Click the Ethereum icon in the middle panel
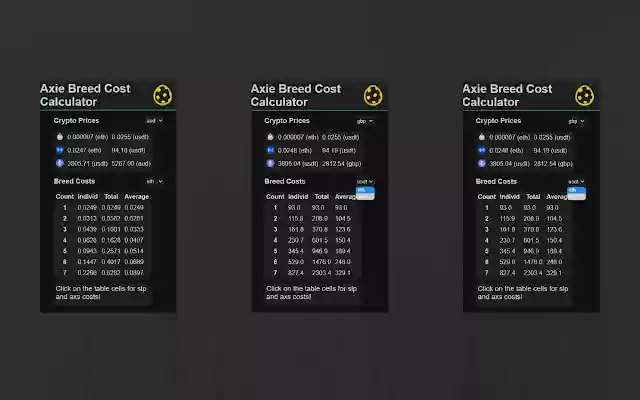Image resolution: width=640 pixels, height=400 pixels. tap(270, 163)
